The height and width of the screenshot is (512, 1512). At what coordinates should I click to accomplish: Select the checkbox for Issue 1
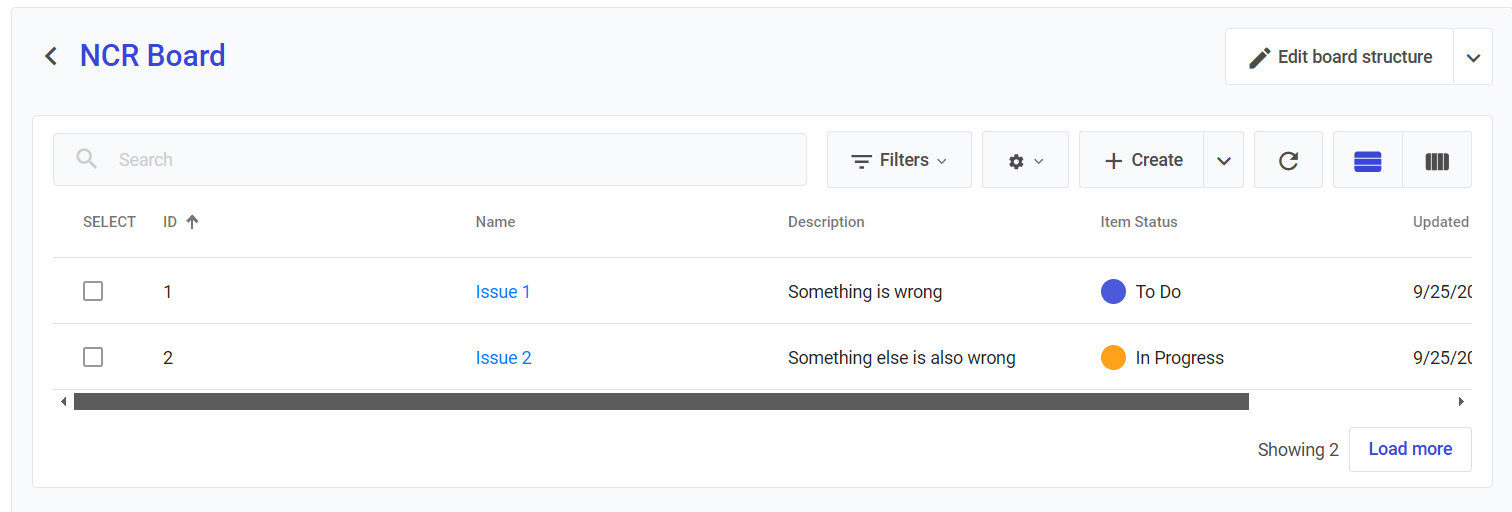[x=93, y=291]
